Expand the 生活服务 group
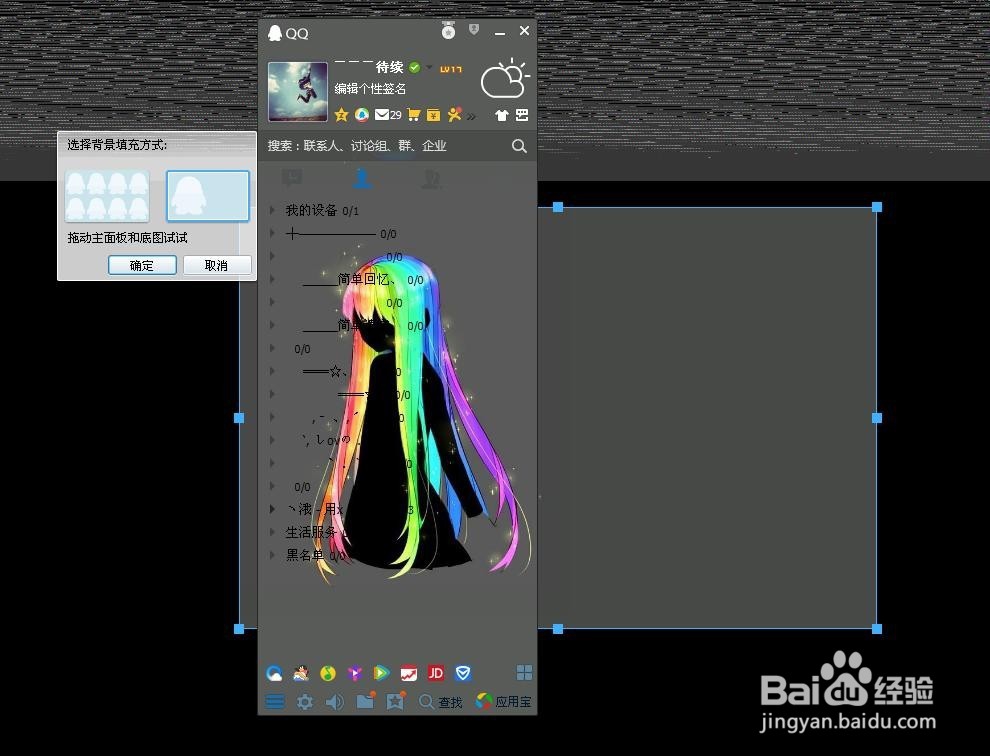This screenshot has width=990, height=756. (273, 532)
